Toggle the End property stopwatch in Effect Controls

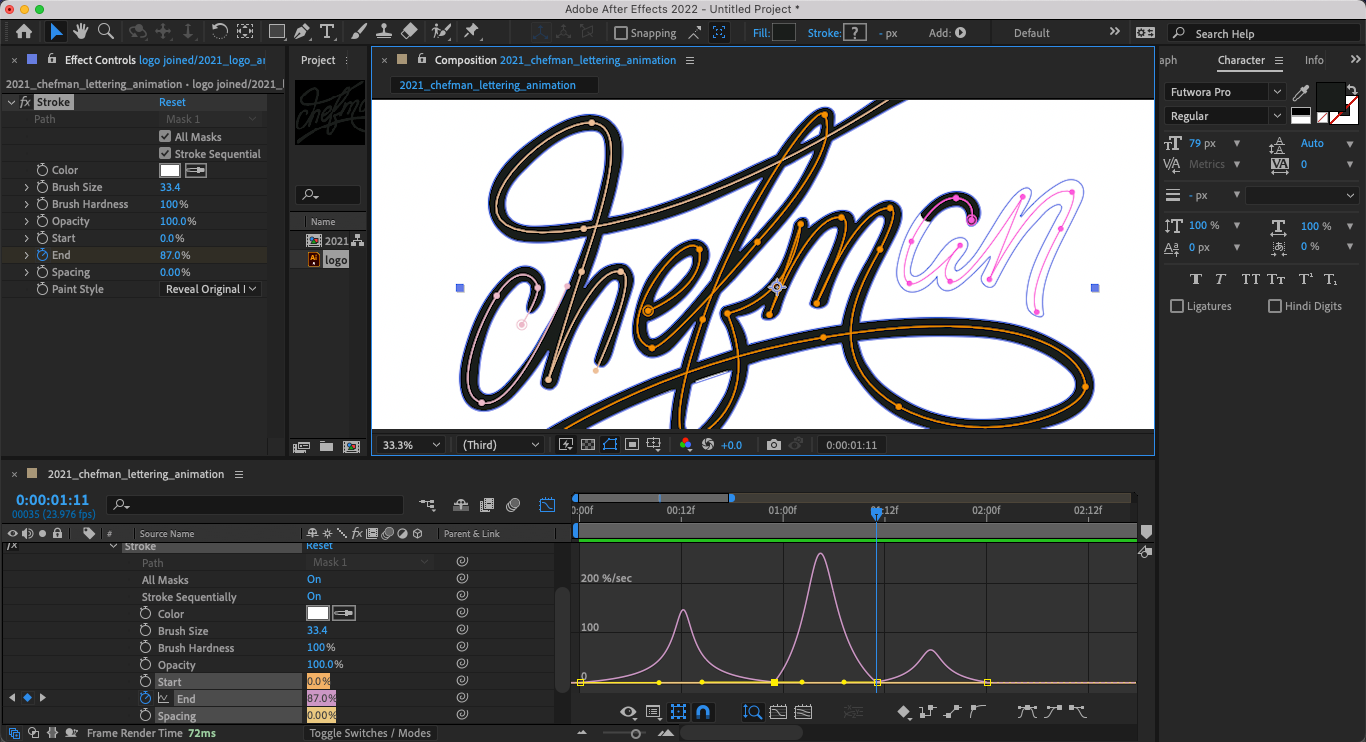coord(42,255)
